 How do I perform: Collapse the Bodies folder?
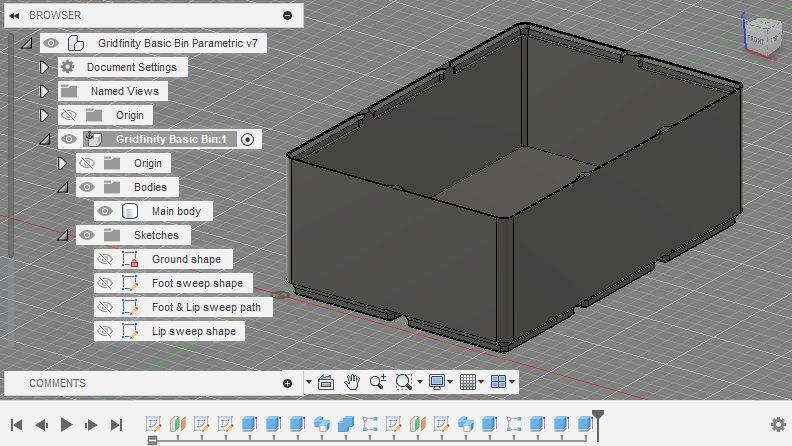(x=63, y=188)
